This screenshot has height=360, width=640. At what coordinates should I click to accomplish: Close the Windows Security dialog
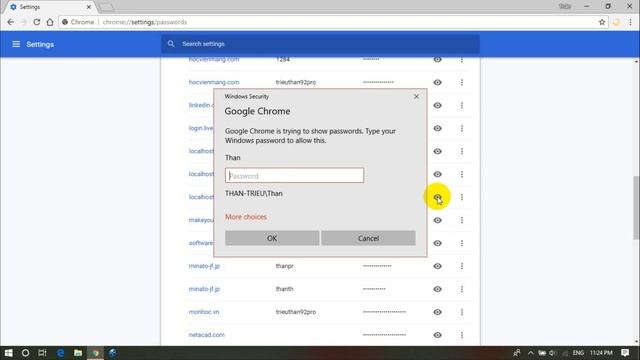(416, 97)
